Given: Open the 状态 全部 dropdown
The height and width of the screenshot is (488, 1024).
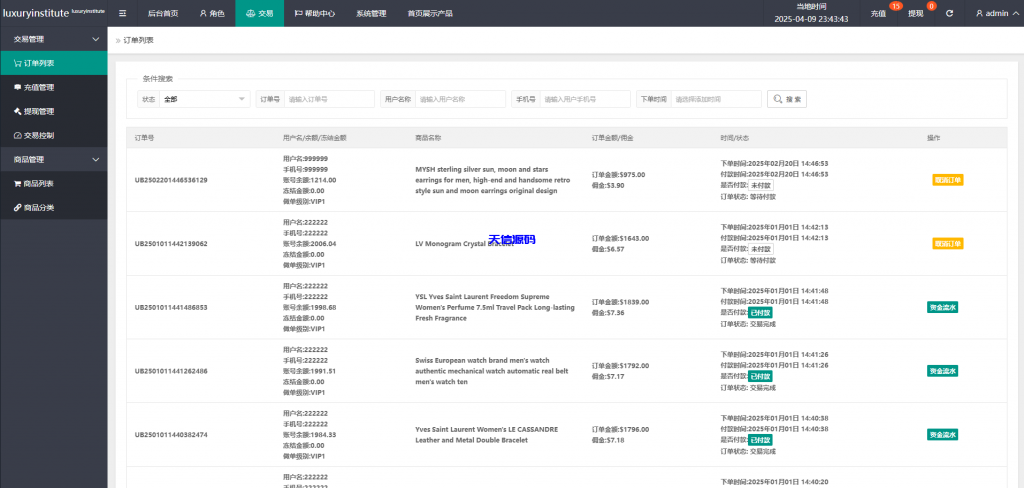Looking at the screenshot, I should pos(204,99).
